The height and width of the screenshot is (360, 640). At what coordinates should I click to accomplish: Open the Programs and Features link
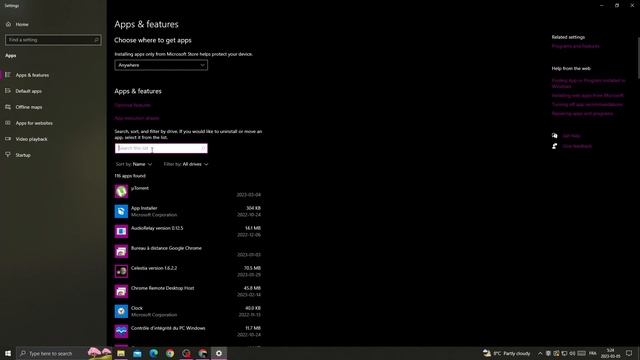click(x=576, y=46)
